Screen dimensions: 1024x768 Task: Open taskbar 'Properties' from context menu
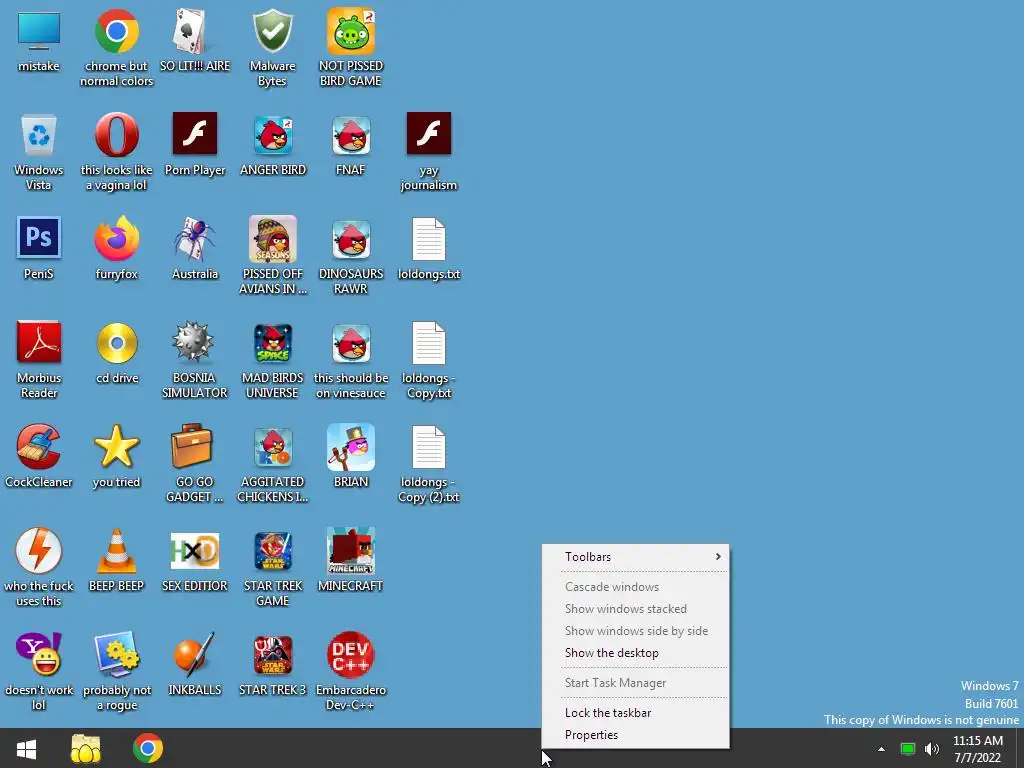point(635,735)
